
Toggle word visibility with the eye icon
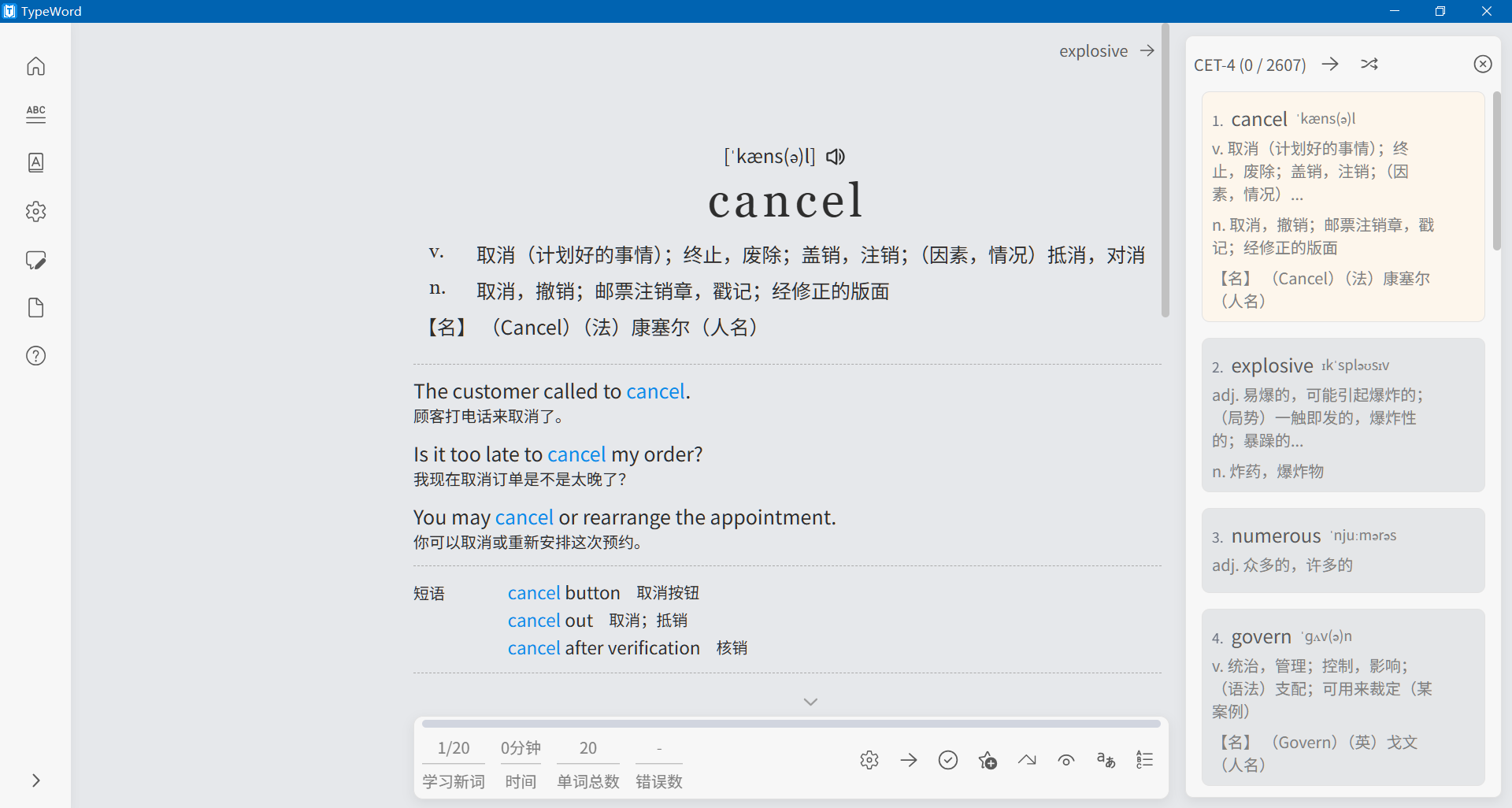pos(1066,760)
